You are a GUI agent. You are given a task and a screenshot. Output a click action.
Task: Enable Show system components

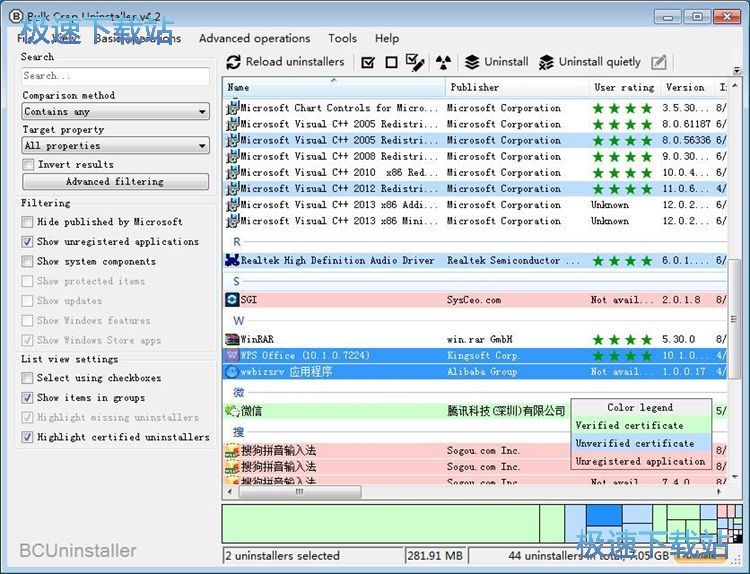tap(27, 261)
